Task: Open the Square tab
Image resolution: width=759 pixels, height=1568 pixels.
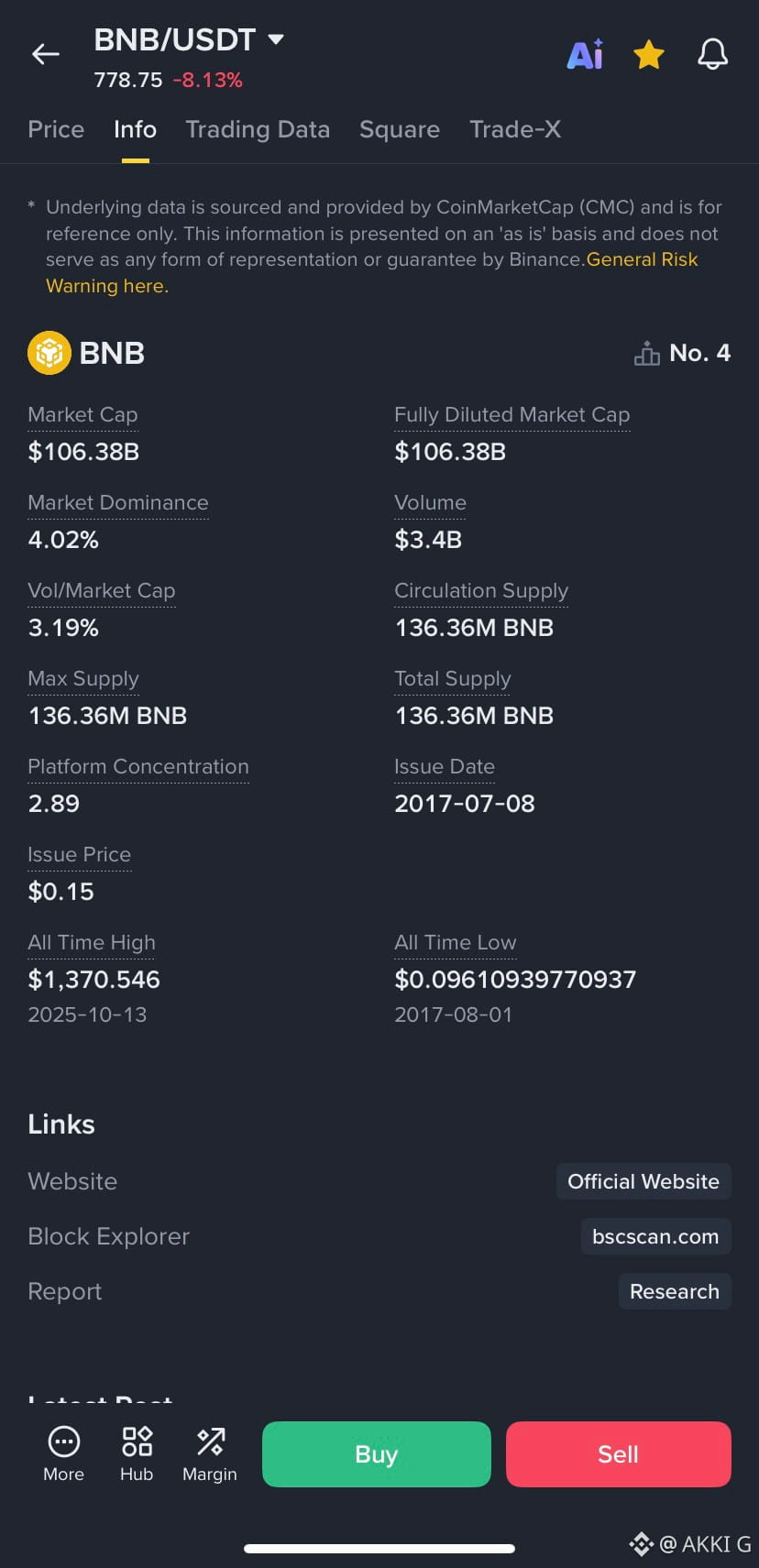Action: click(x=400, y=129)
